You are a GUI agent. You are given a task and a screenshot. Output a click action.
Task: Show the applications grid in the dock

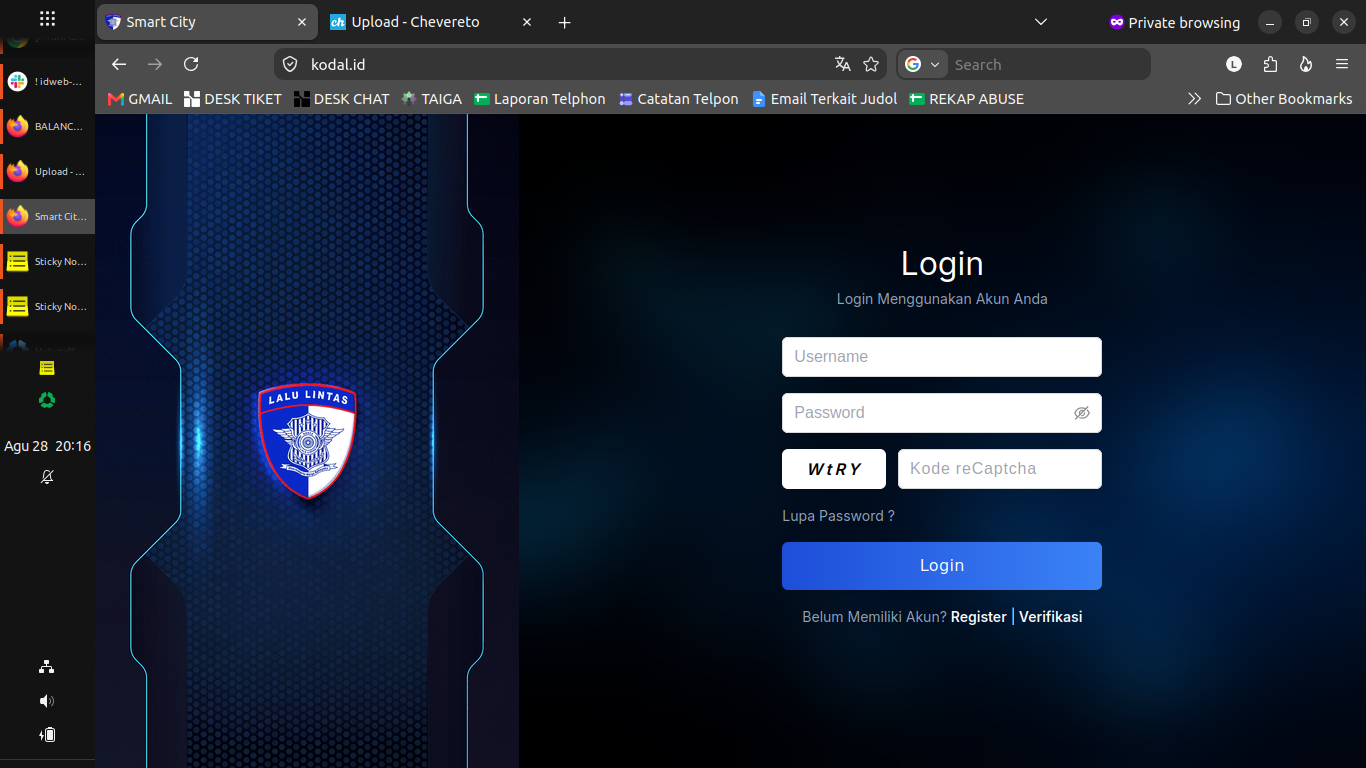click(47, 18)
